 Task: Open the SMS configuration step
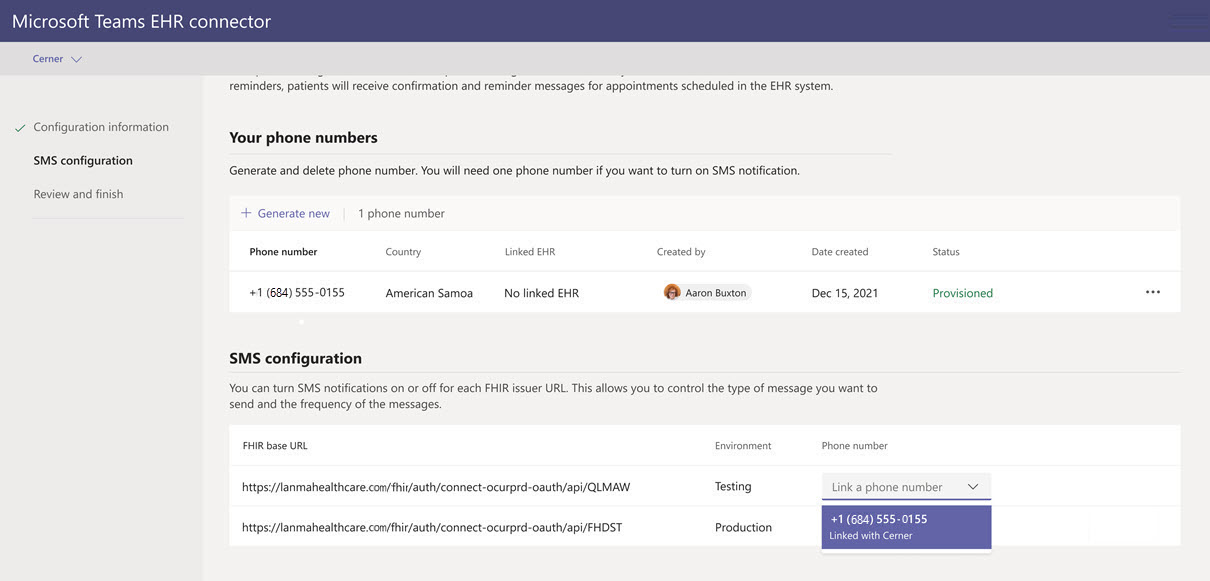(x=83, y=160)
